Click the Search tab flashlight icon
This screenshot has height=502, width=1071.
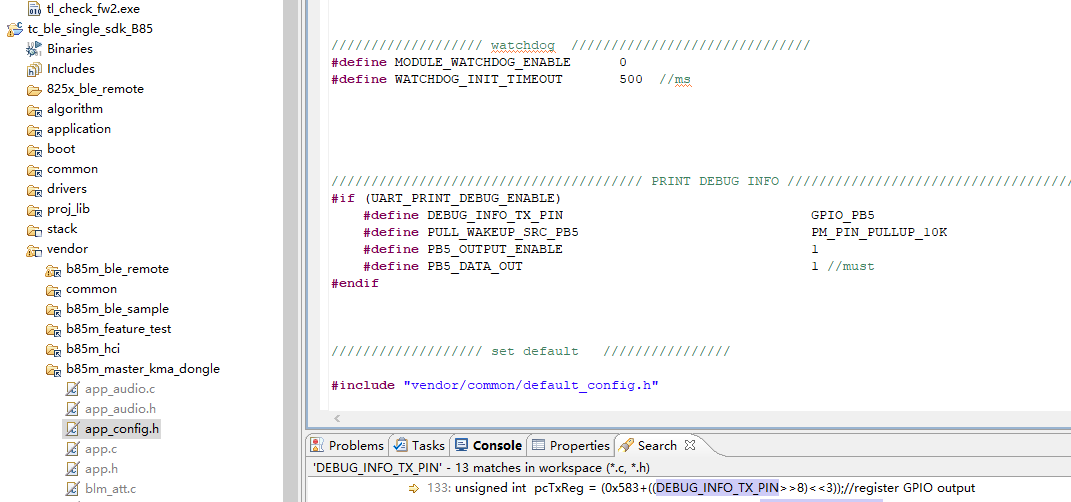coord(626,445)
